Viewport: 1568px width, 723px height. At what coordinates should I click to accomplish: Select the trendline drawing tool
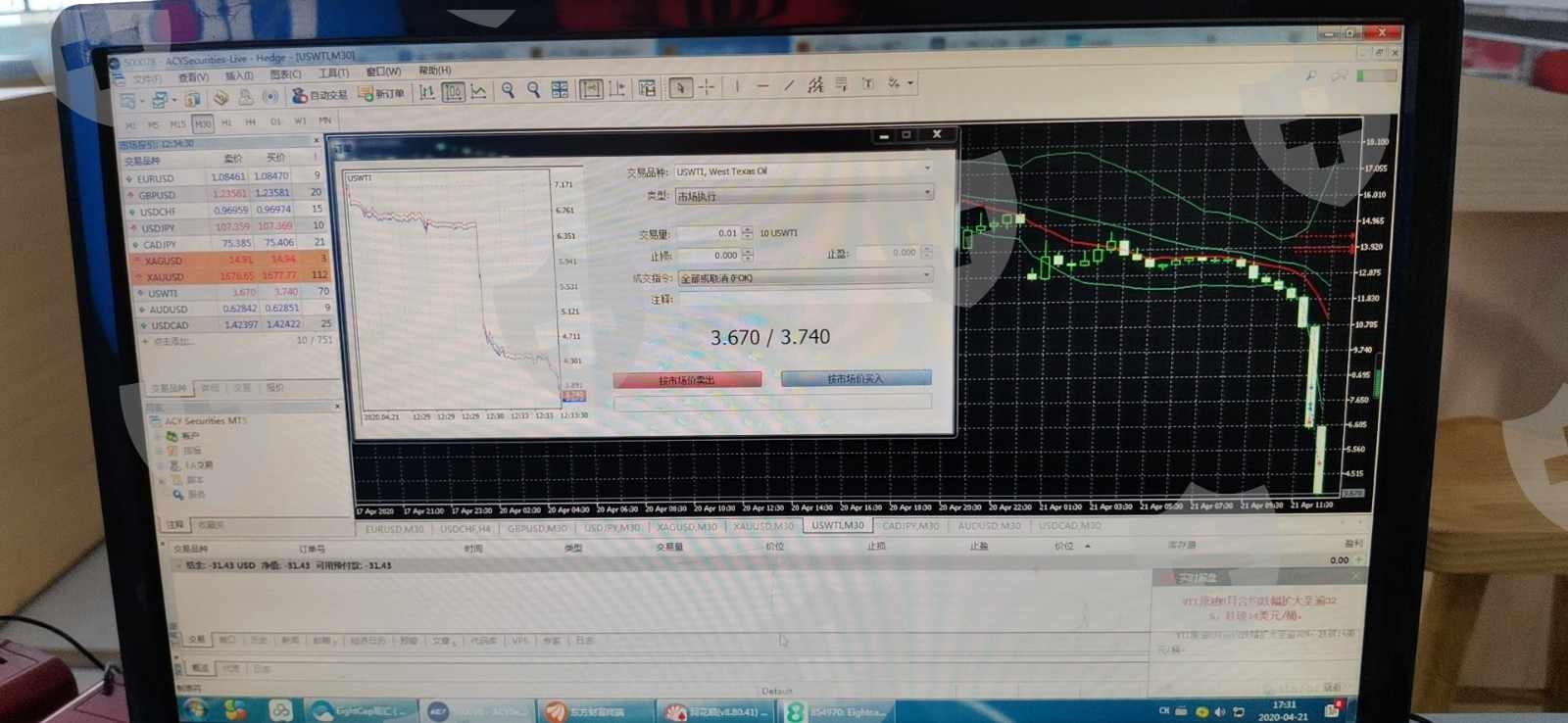pos(789,86)
